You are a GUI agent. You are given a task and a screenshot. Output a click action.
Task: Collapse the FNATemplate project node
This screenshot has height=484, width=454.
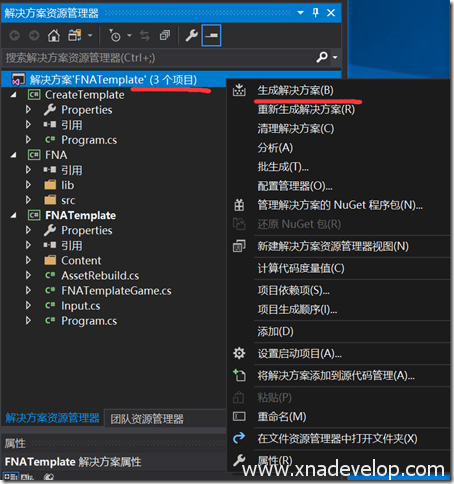coord(13,216)
